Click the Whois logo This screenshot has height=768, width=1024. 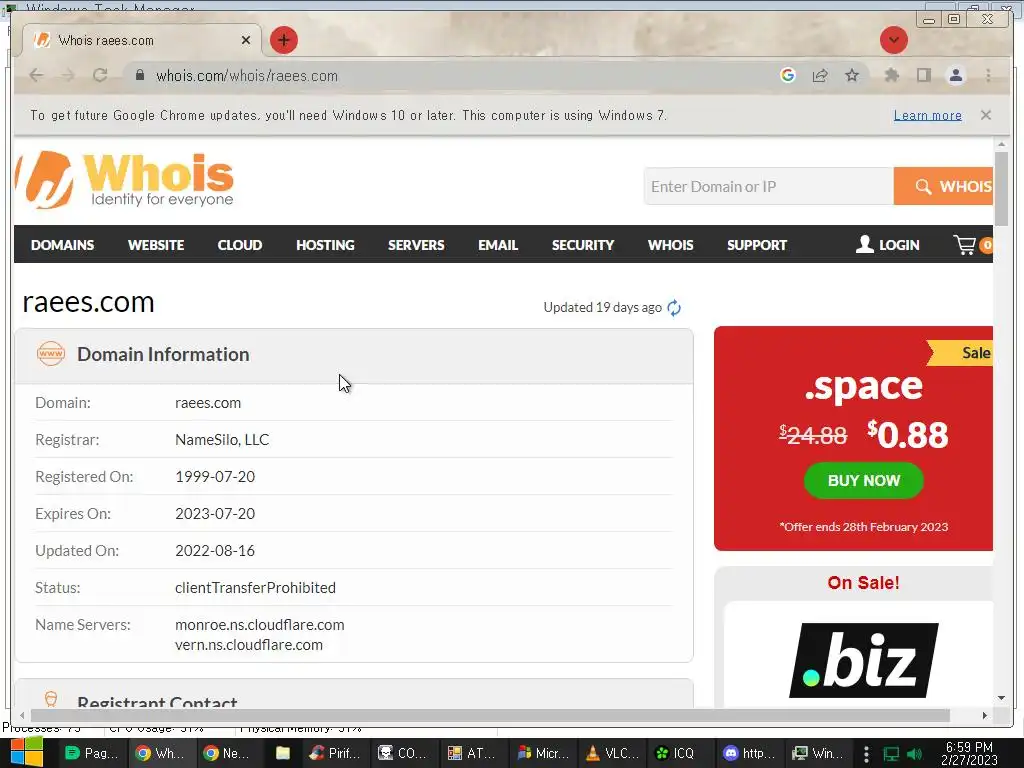point(125,180)
